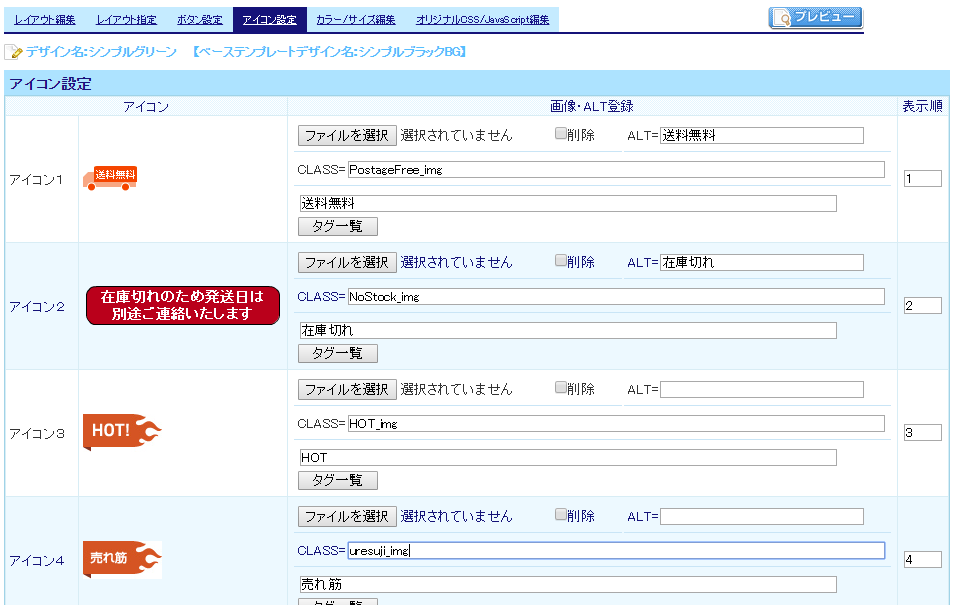The width and height of the screenshot is (958, 605).
Task: Choose a file for アイコン2
Action: point(347,263)
